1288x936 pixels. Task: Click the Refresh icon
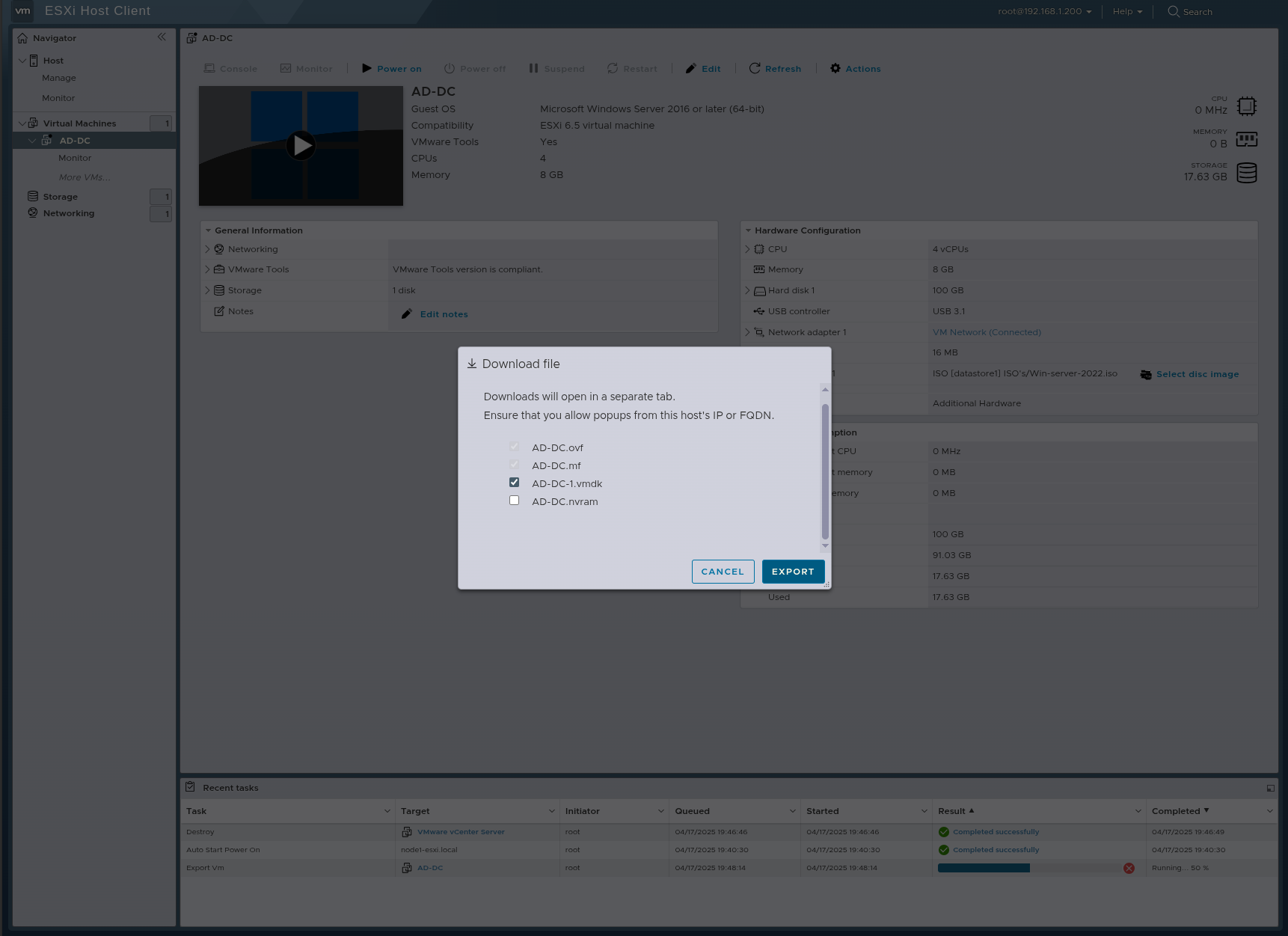point(755,68)
